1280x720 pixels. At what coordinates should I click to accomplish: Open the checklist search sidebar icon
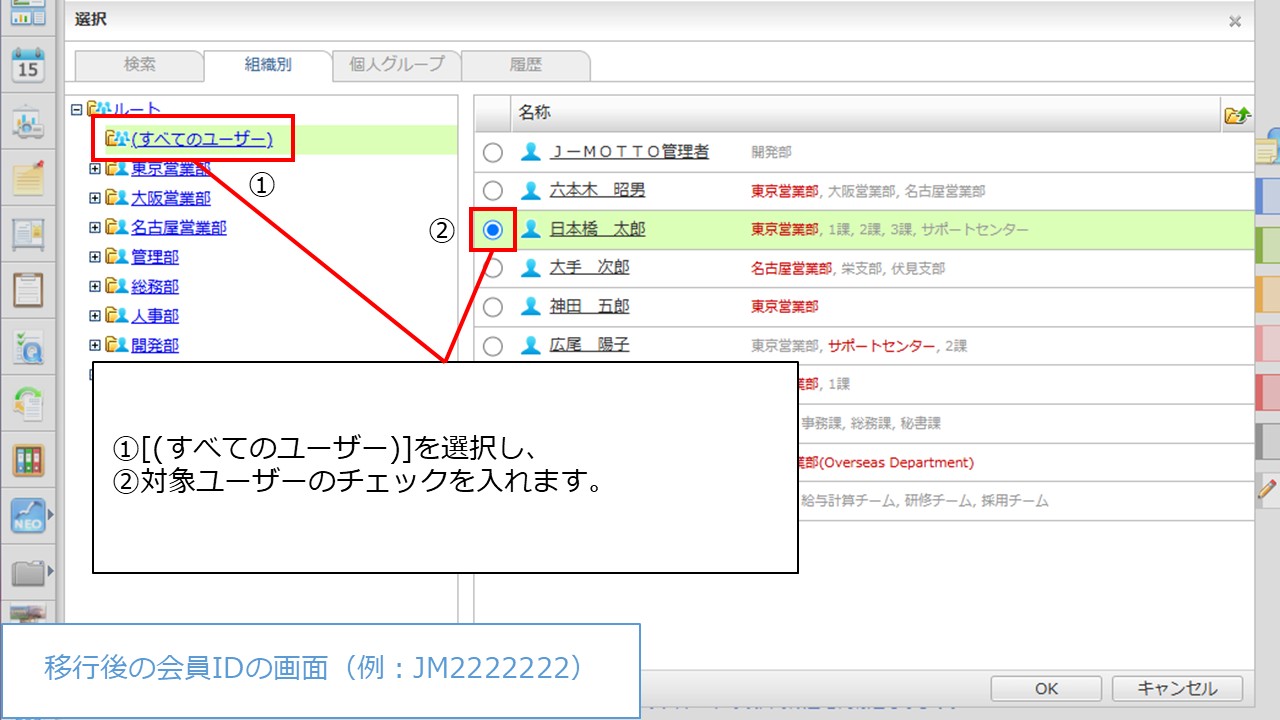coord(28,347)
